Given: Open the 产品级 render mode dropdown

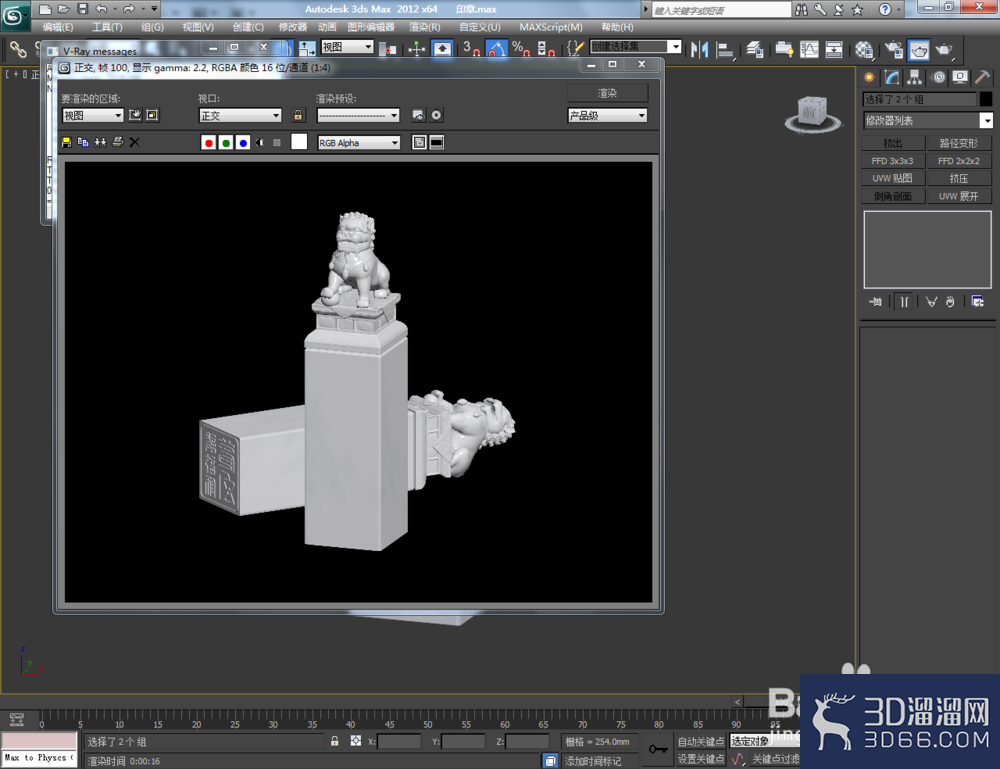Looking at the screenshot, I should (607, 115).
